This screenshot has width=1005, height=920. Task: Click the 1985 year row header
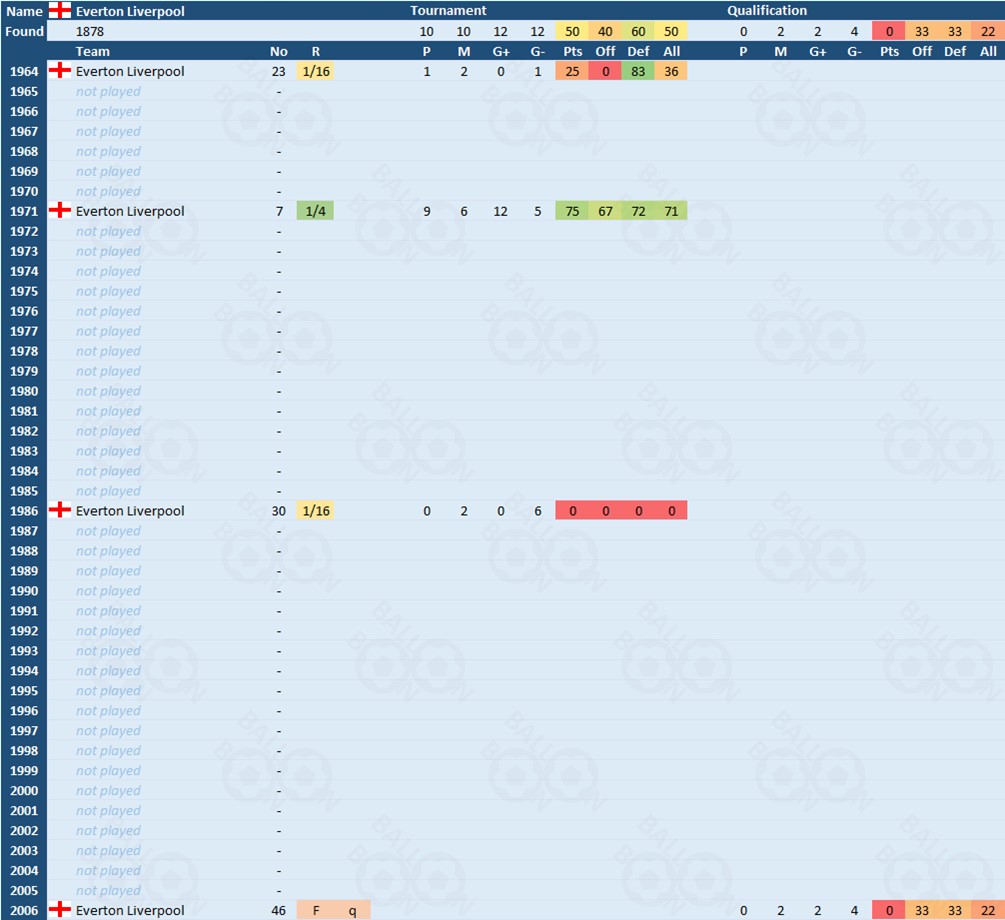pos(24,491)
